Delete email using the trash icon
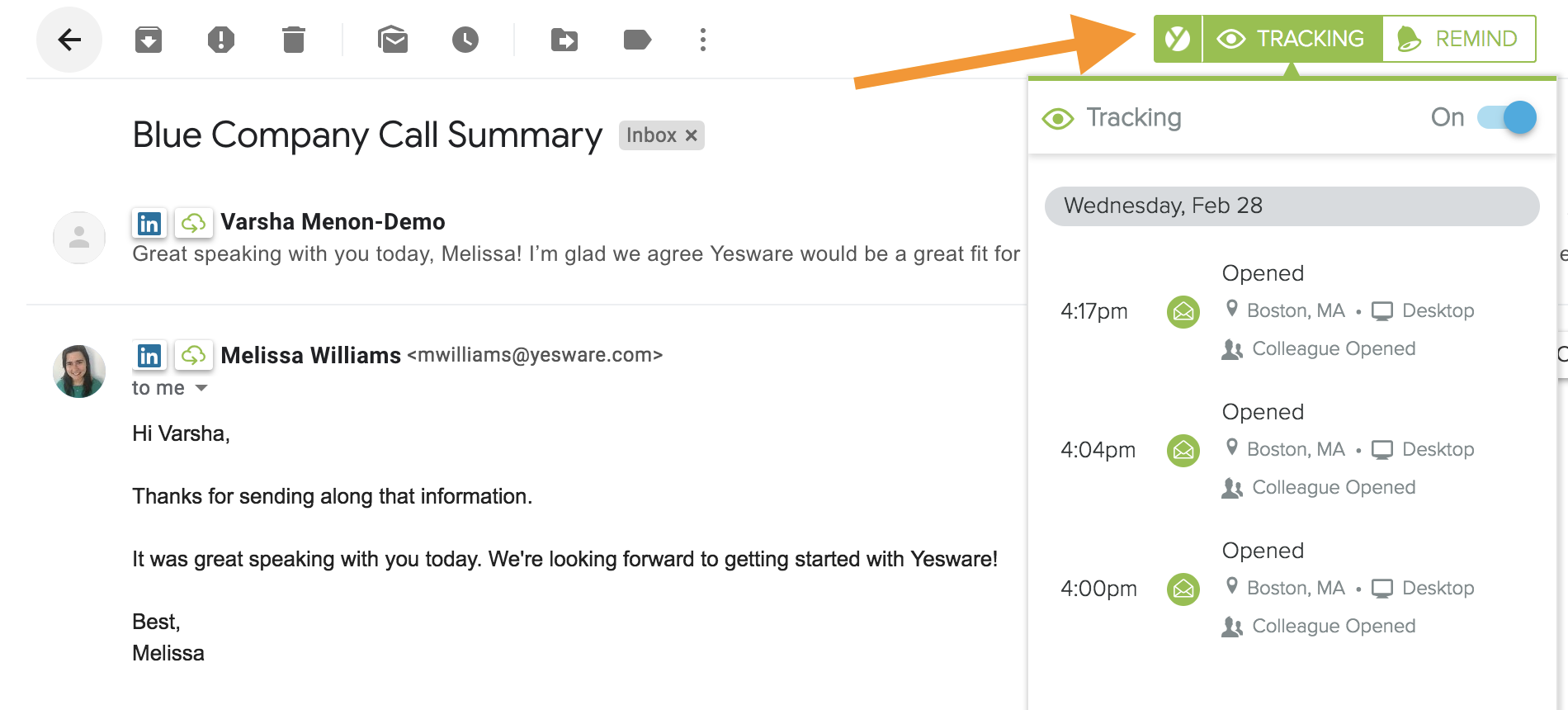1568x710 pixels. coord(293,40)
